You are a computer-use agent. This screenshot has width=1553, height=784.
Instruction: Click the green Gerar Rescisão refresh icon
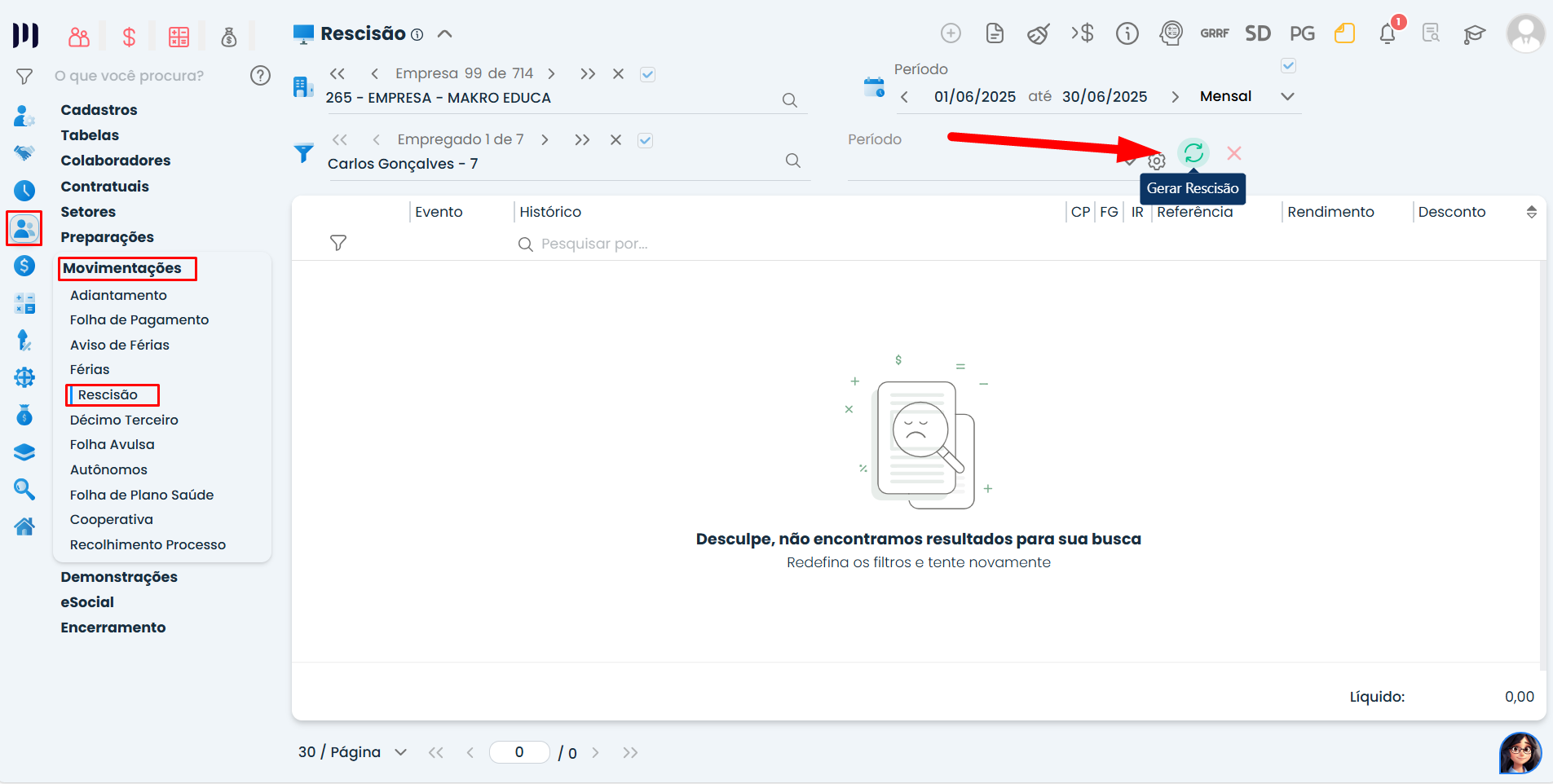tap(1193, 153)
